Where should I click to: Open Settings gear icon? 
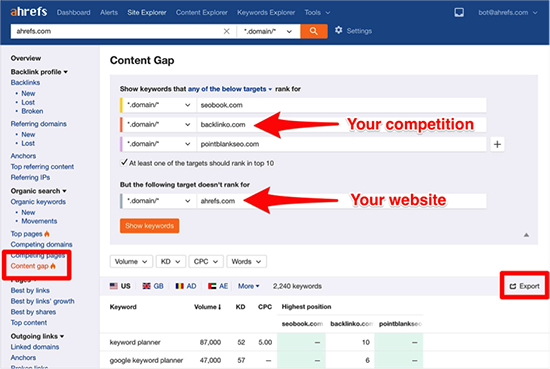click(338, 31)
